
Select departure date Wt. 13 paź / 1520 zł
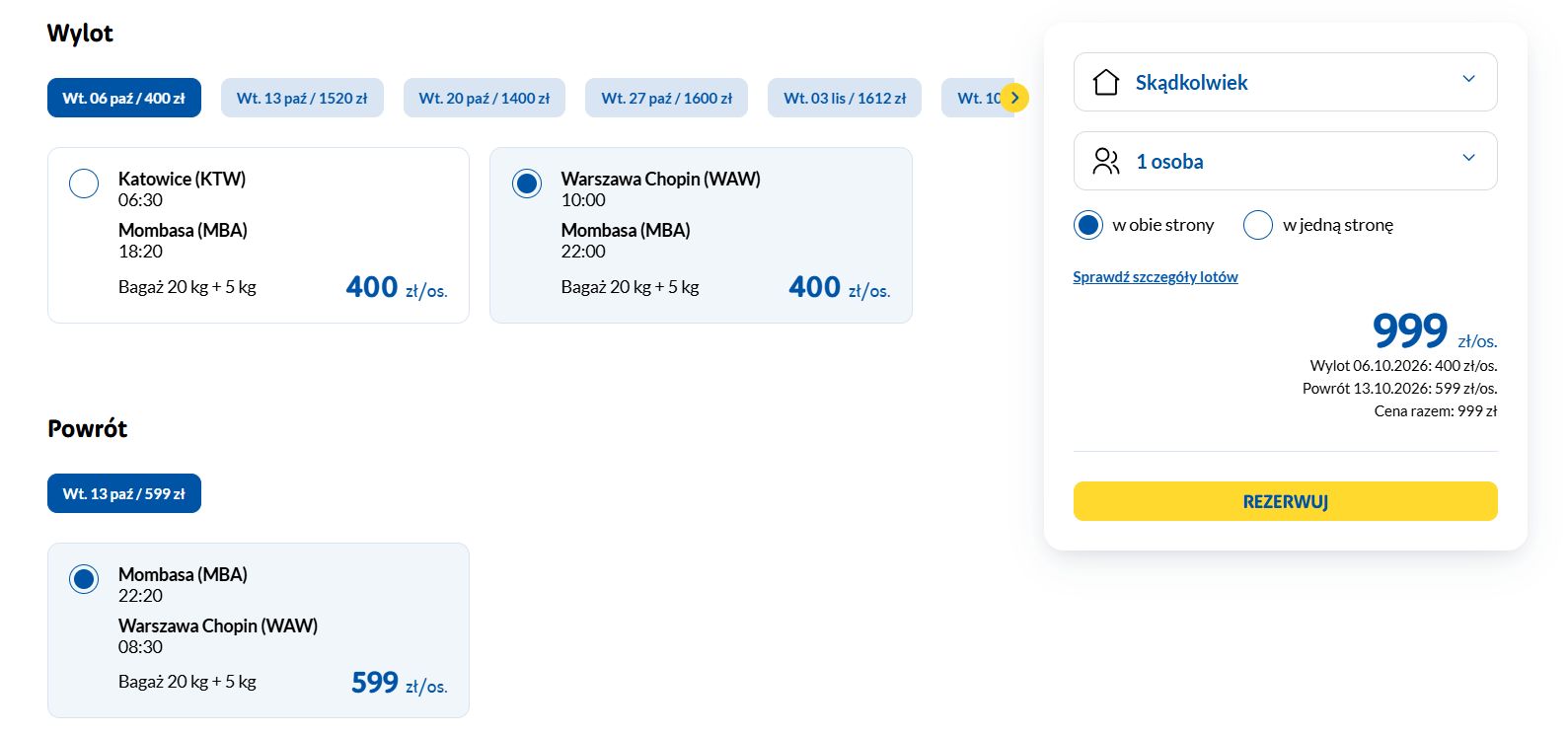pos(302,98)
